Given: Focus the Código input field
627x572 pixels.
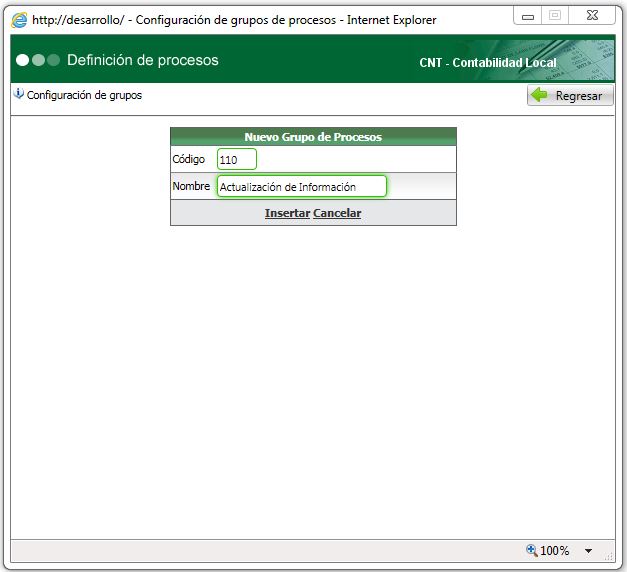Looking at the screenshot, I should tap(237, 159).
